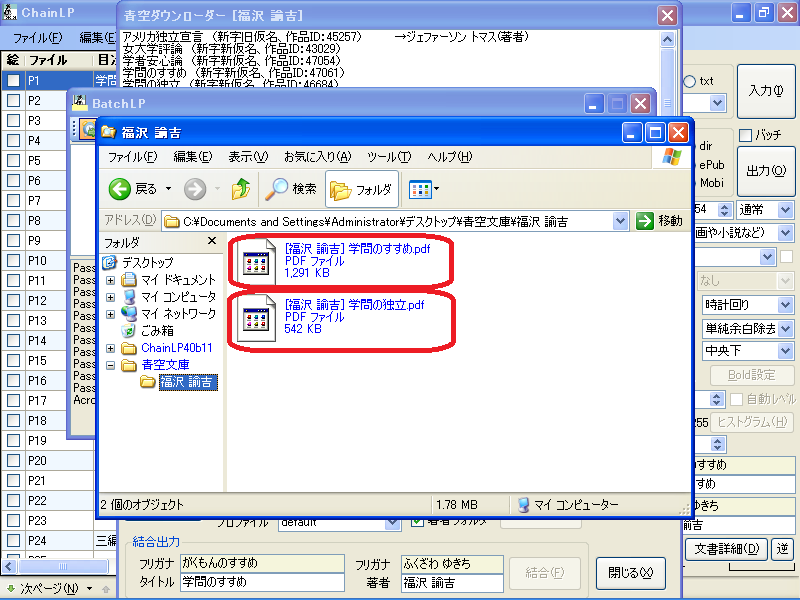Screen dimensions: 800x600
Task: Select the txt radio button
Action: point(690,81)
